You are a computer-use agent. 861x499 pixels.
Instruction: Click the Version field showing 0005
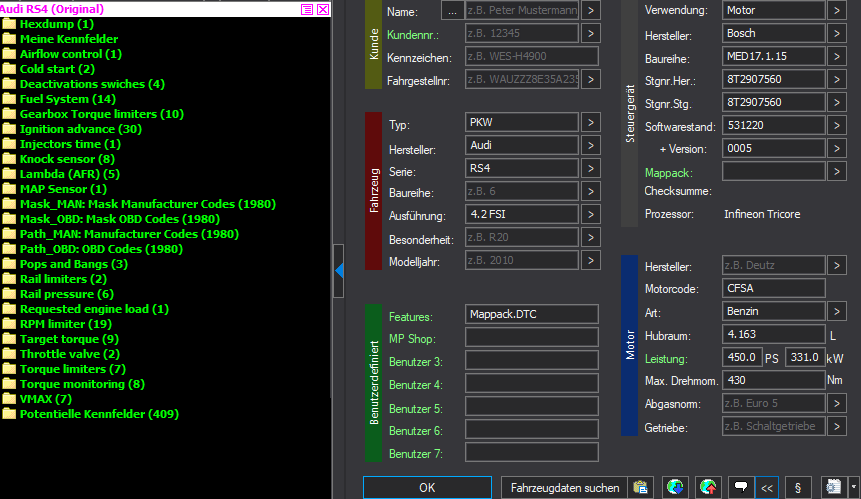774,149
